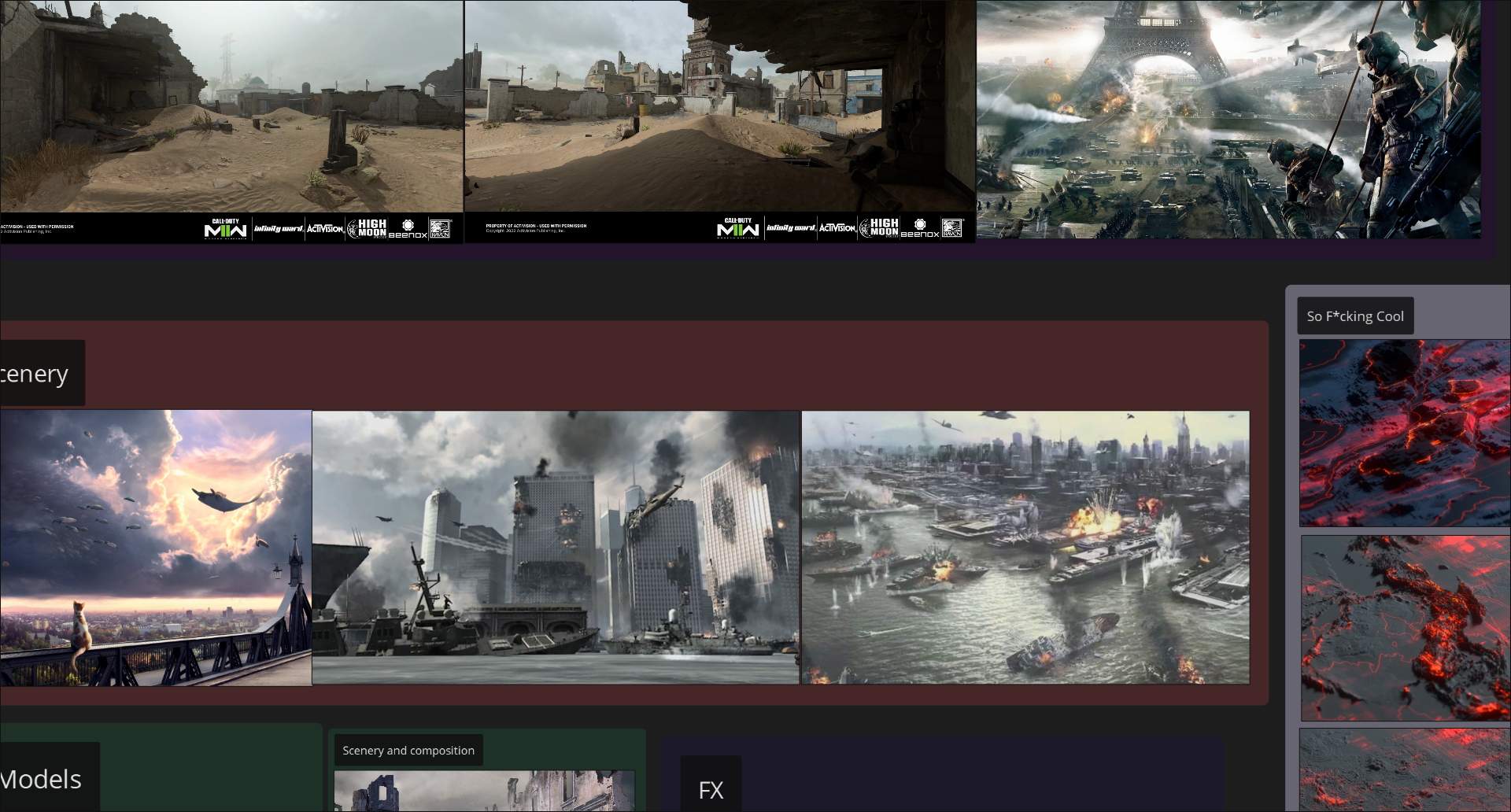Viewport: 1511px width, 812px height.
Task: Click the High Moon logo in second screenshot
Action: [878, 227]
